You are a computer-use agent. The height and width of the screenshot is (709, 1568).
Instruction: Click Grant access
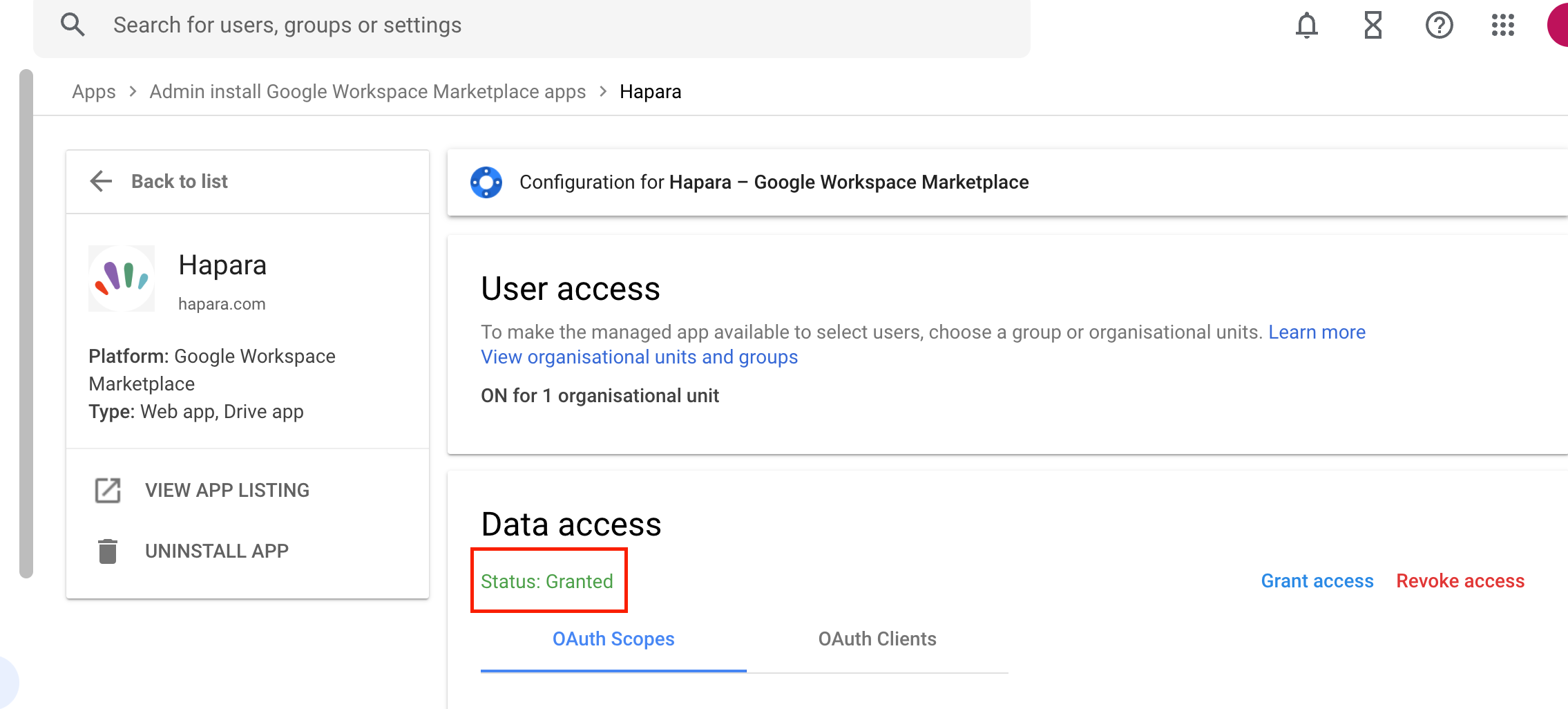tap(1317, 580)
